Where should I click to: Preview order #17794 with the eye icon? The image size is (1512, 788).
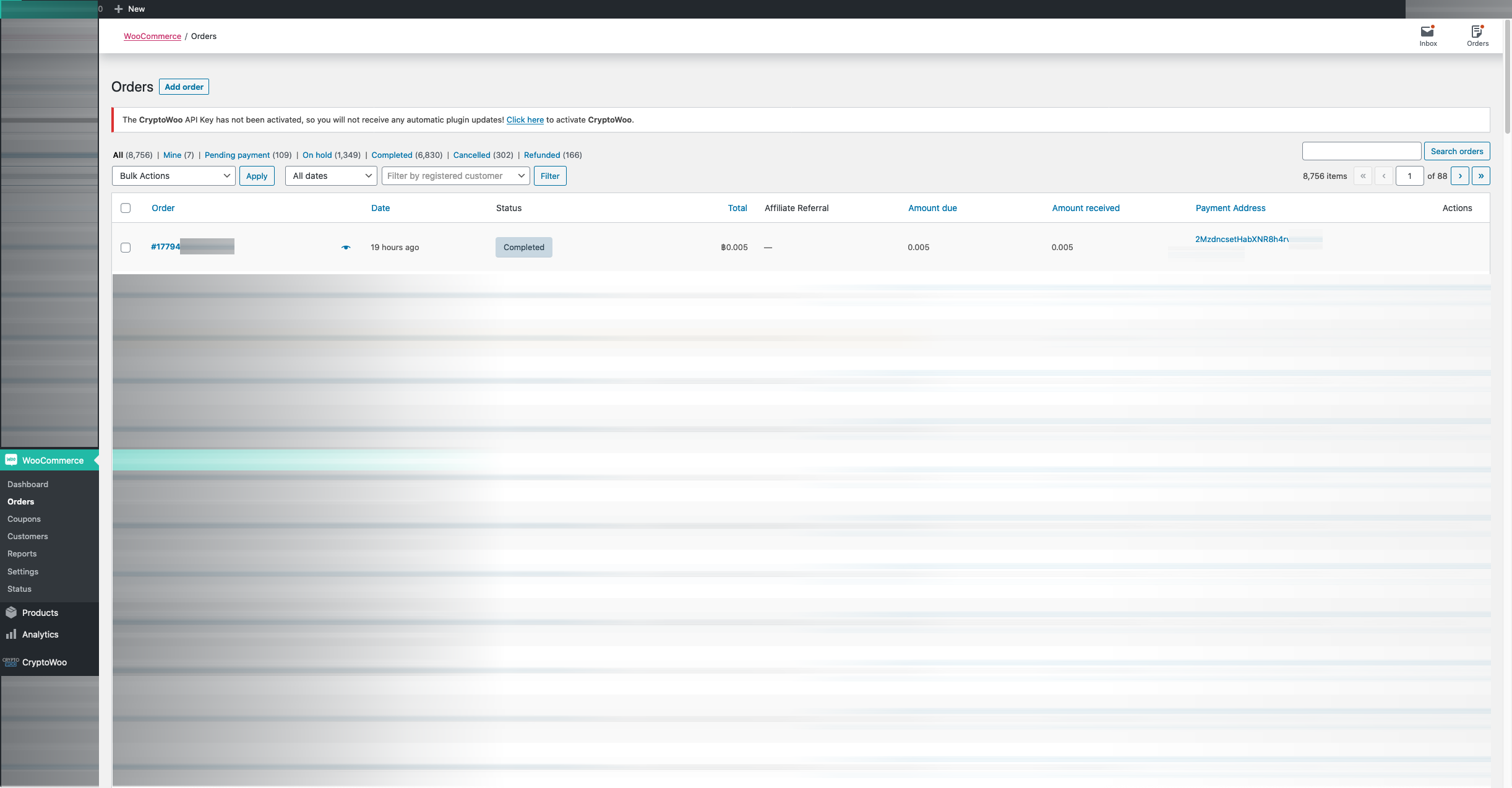[345, 247]
